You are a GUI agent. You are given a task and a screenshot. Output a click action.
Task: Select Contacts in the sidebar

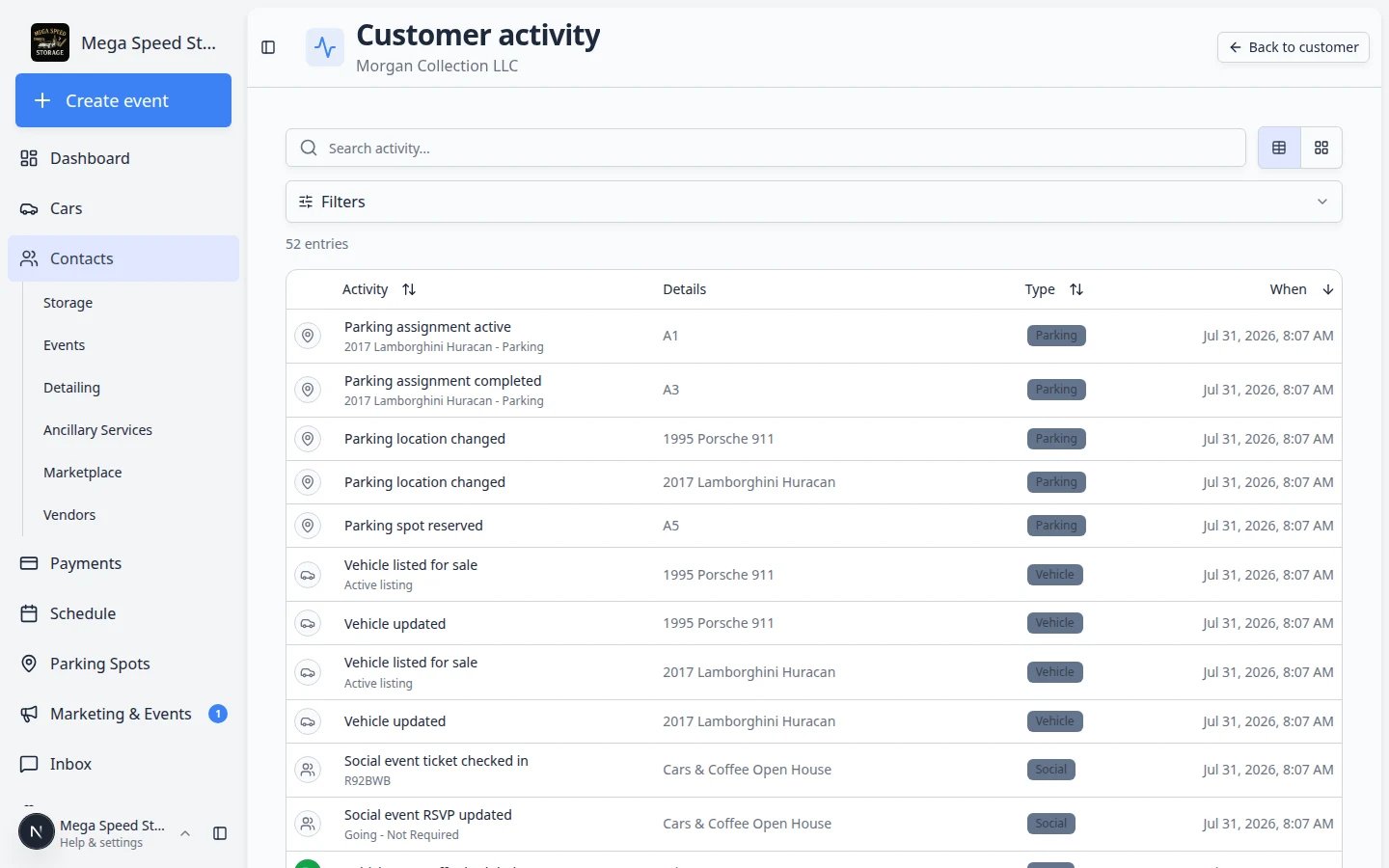click(123, 258)
